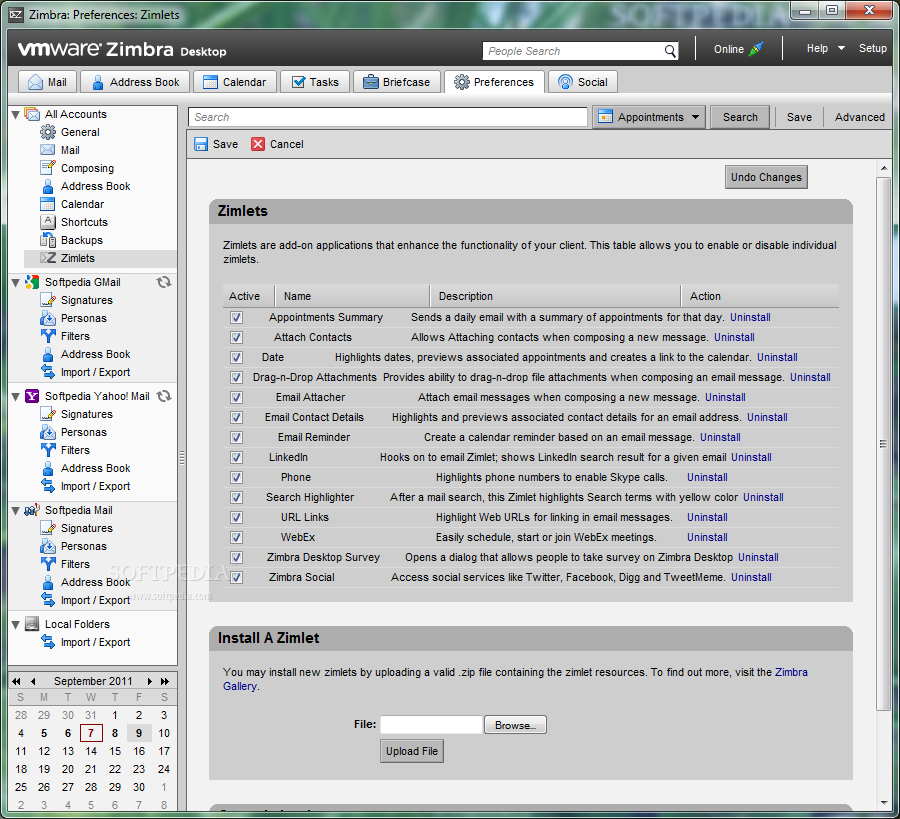Disable the Phone zimlet checkbox

(236, 478)
